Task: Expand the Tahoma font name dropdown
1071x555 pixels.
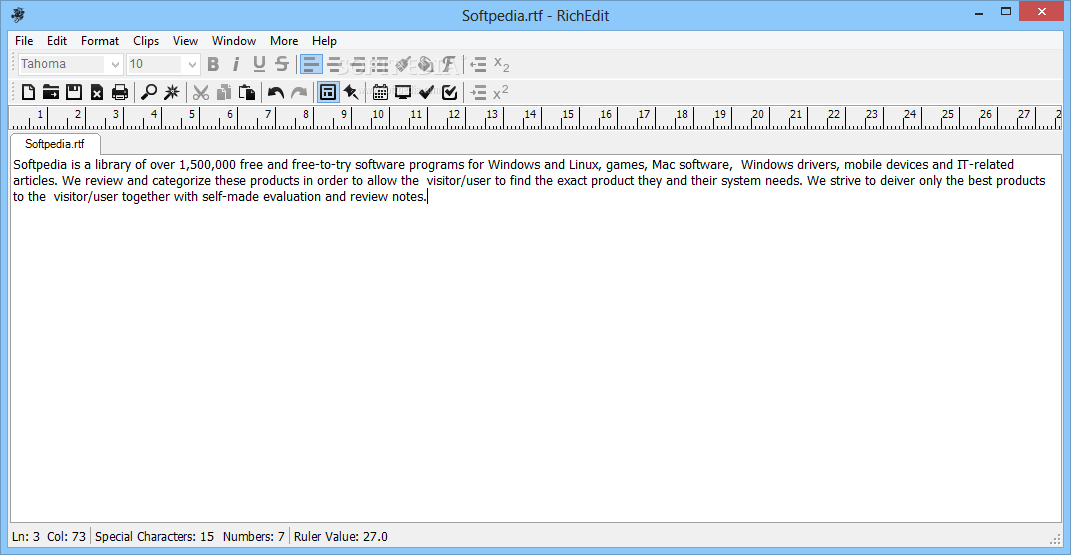Action: click(115, 64)
